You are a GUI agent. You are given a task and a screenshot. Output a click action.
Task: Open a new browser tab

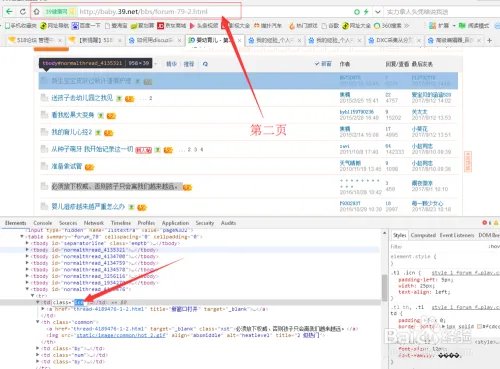[x=489, y=40]
